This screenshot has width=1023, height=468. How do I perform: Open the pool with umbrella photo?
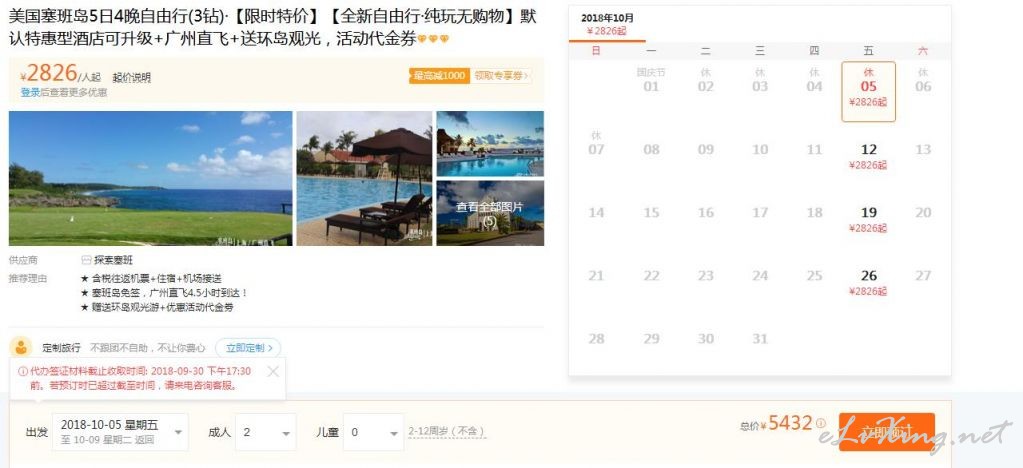click(364, 178)
